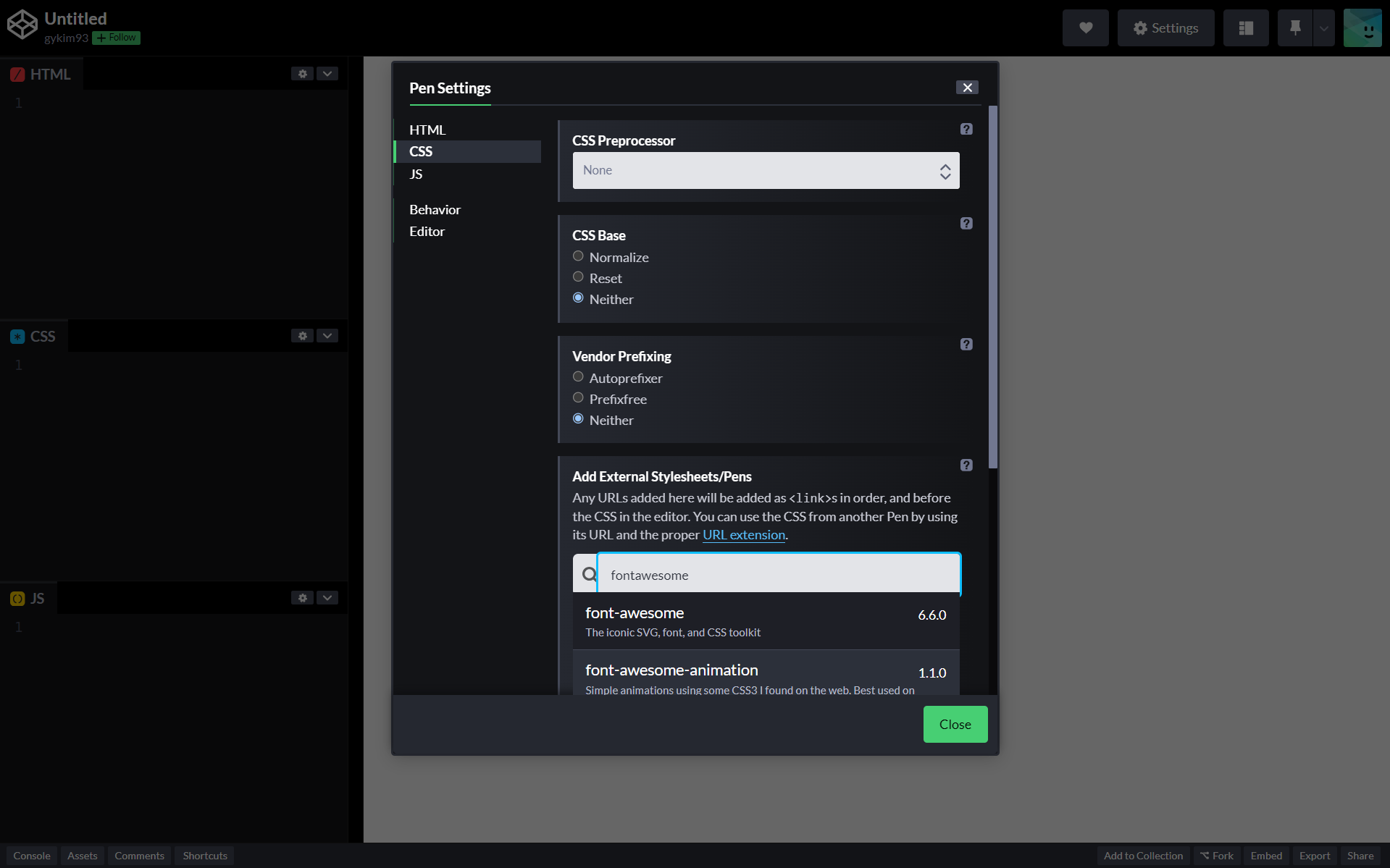Open help for CSS Preprocessor
1390x868 pixels.
pyautogui.click(x=966, y=129)
